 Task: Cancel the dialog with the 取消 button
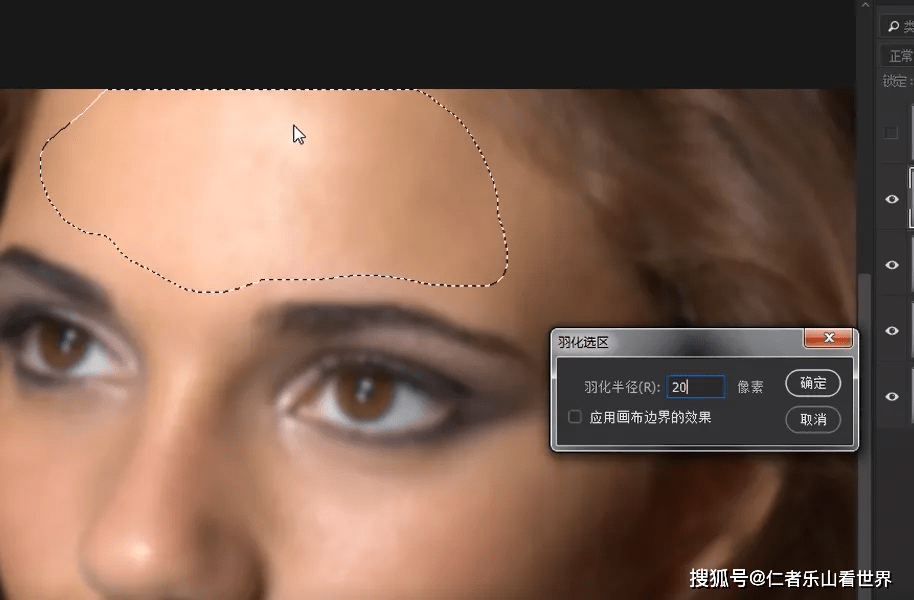(813, 419)
